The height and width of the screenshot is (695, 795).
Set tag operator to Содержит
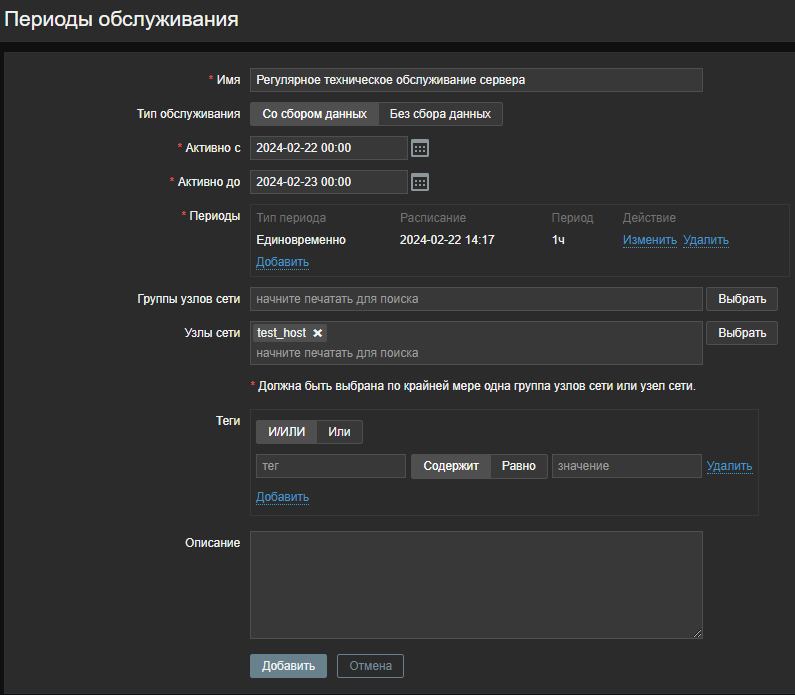[x=451, y=466]
